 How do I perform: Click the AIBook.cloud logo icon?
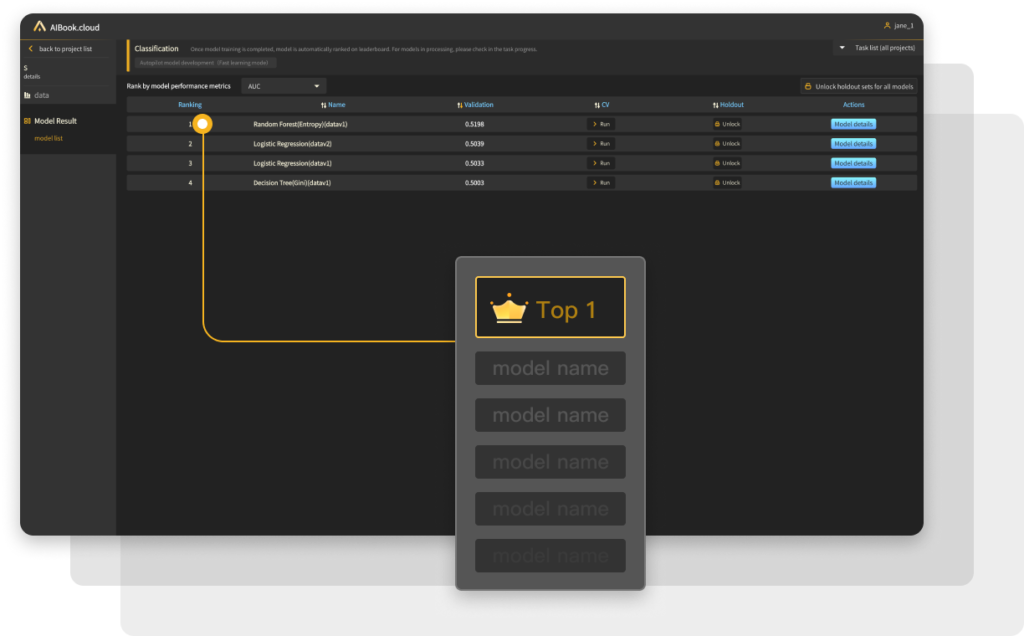point(40,26)
